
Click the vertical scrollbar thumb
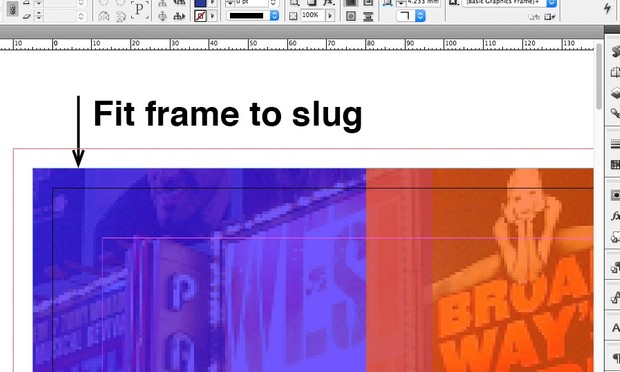click(x=599, y=76)
